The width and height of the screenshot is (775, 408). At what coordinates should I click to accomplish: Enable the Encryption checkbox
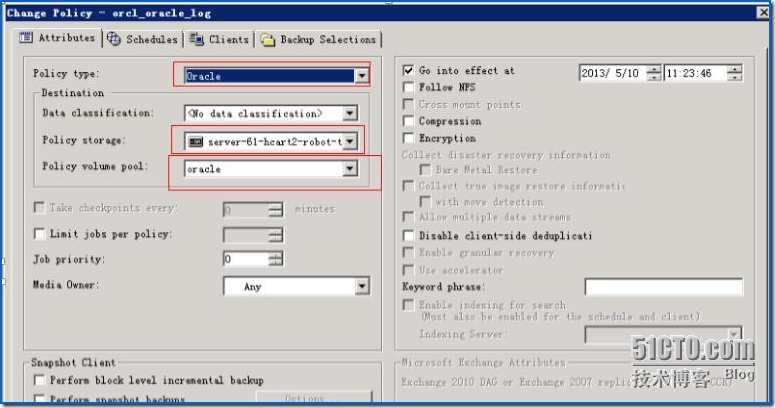(408, 137)
